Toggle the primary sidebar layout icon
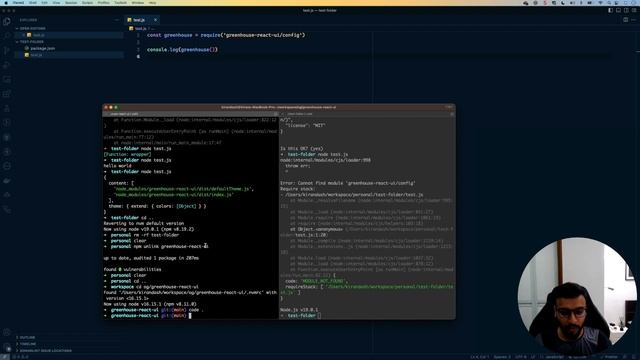 (610, 10)
